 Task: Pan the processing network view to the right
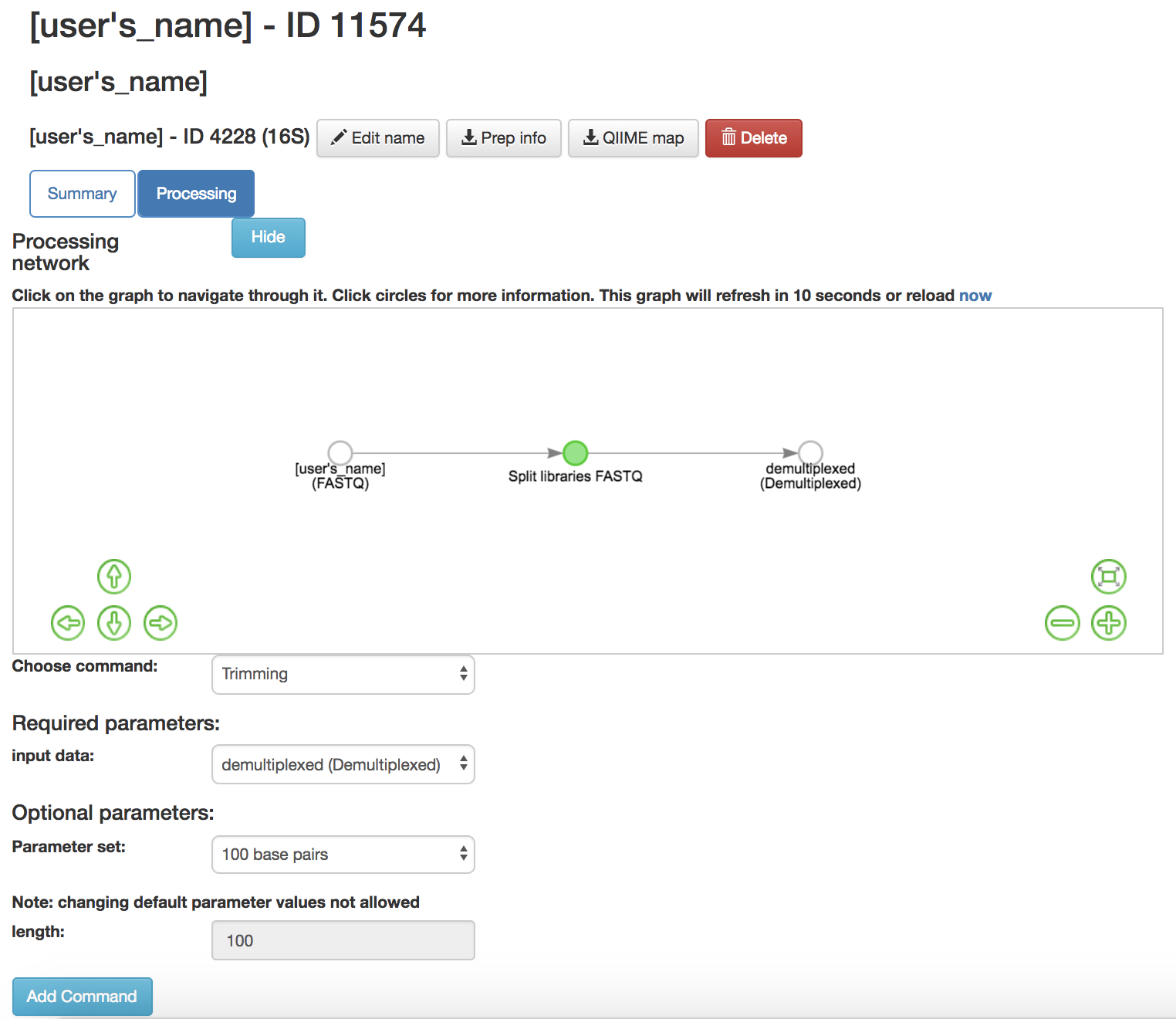(x=160, y=623)
